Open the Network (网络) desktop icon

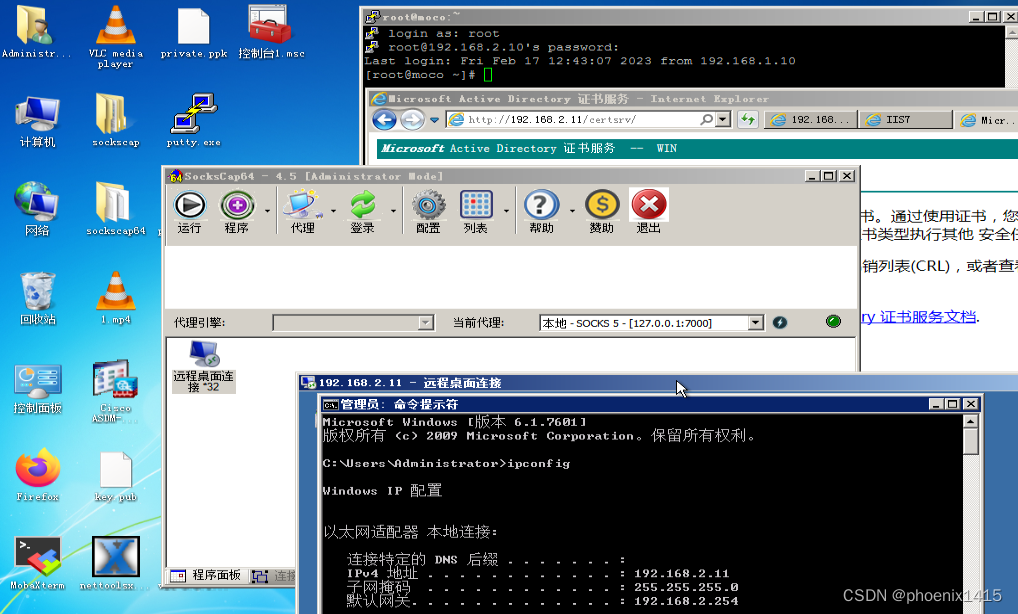point(37,209)
